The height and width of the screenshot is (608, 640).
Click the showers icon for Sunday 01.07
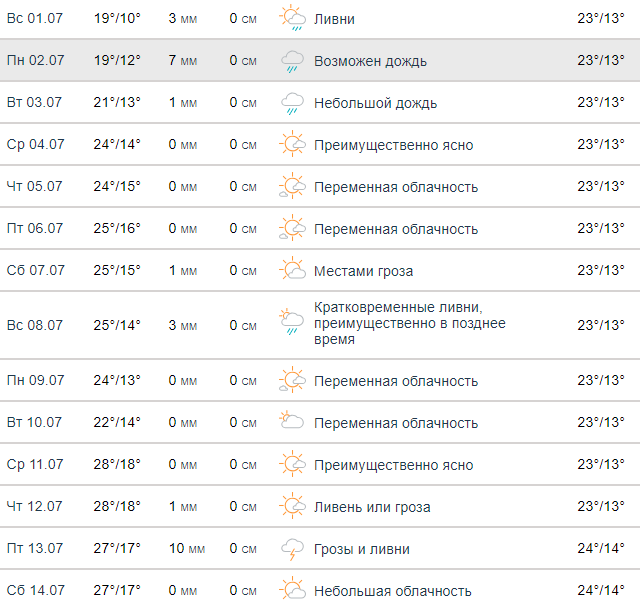[x=292, y=19]
